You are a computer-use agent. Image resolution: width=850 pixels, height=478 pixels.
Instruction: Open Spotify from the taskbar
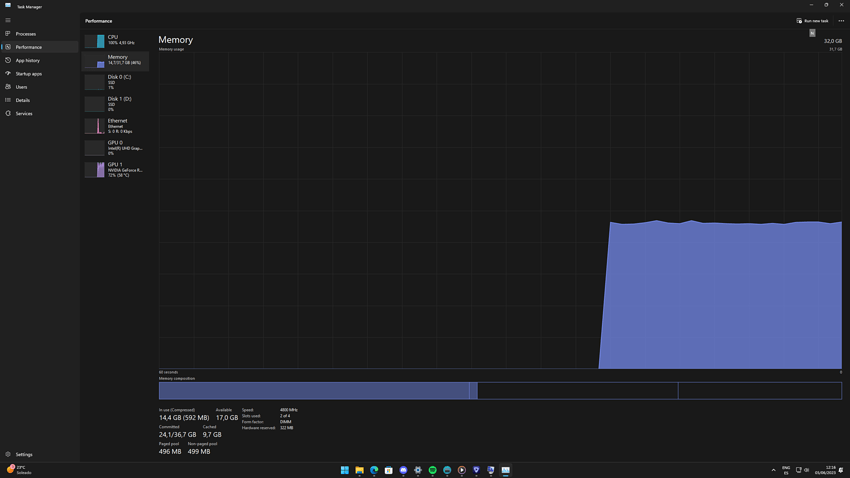[433, 470]
